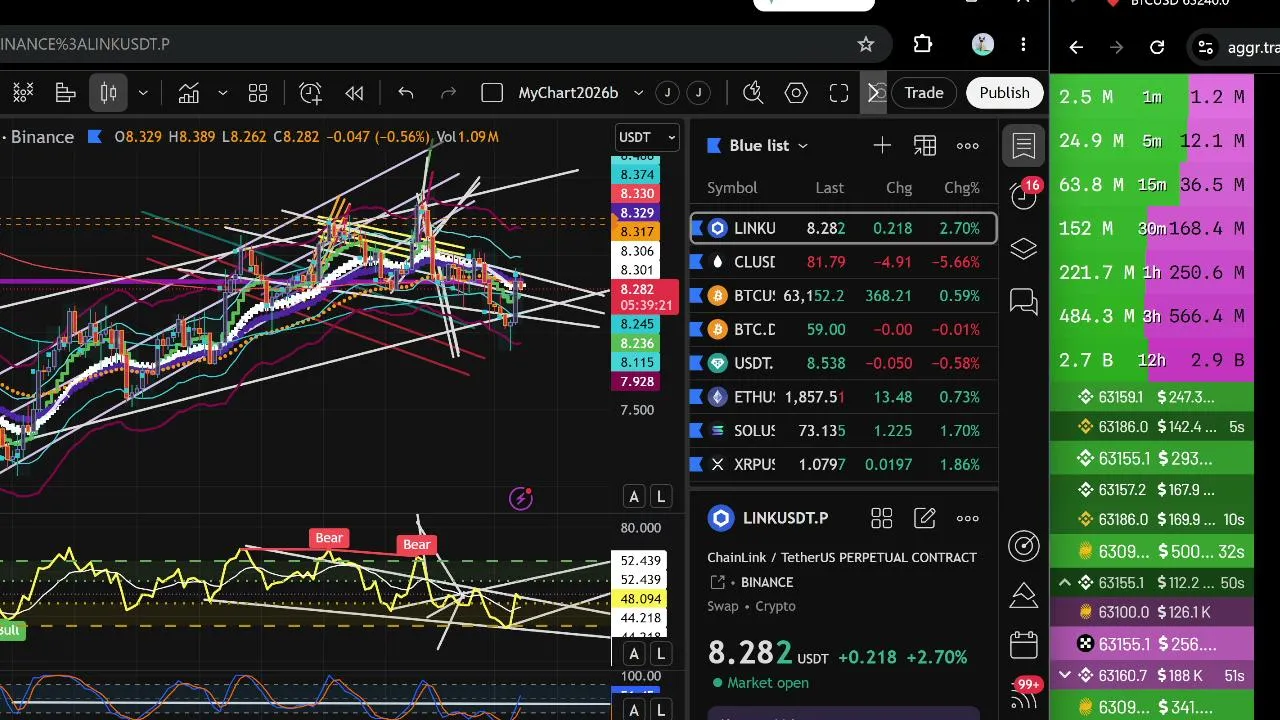Open the layout templates grid icon
The height and width of the screenshot is (720, 1280).
coord(258,93)
